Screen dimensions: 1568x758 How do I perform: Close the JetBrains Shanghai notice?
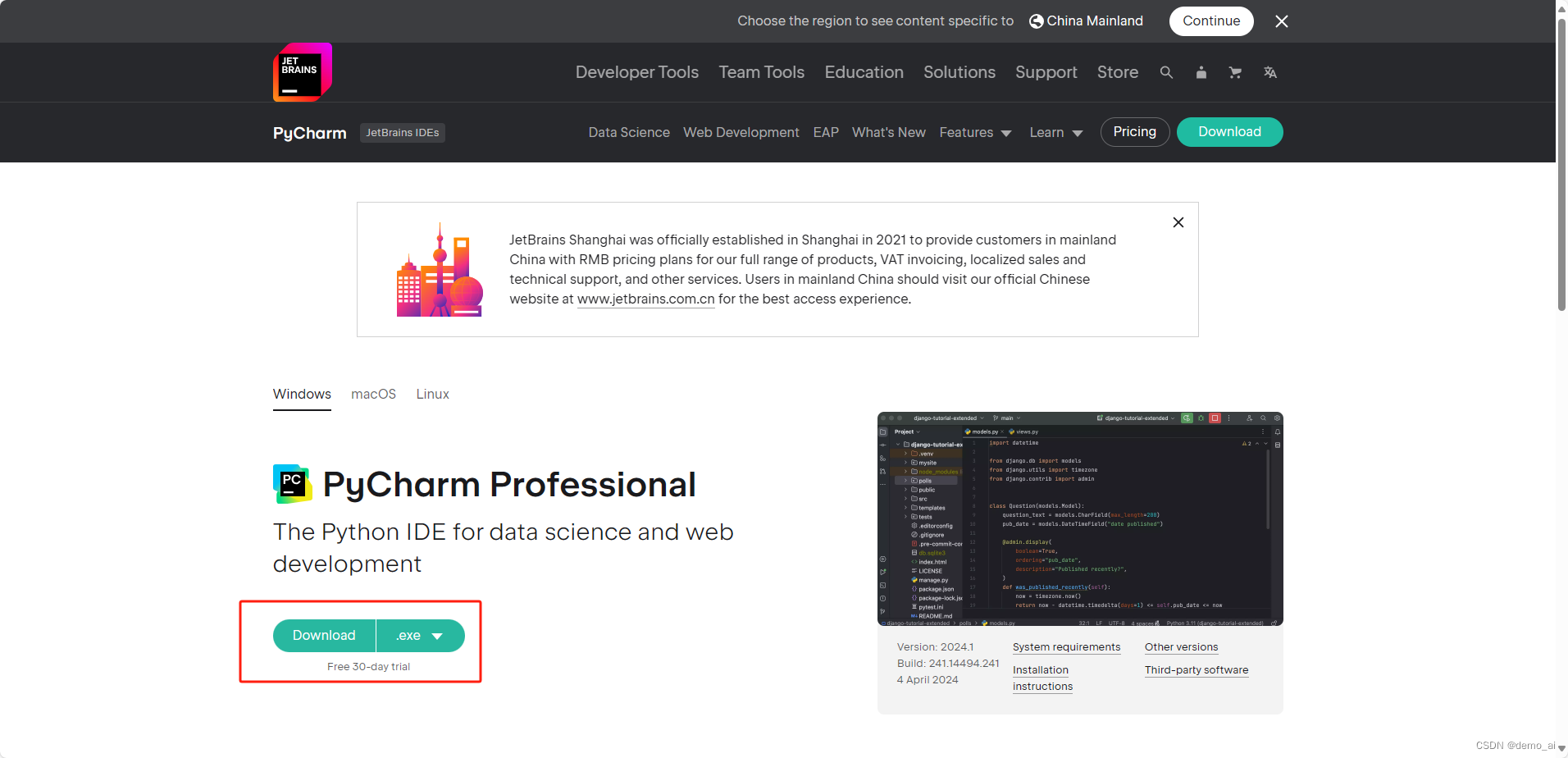coord(1178,222)
